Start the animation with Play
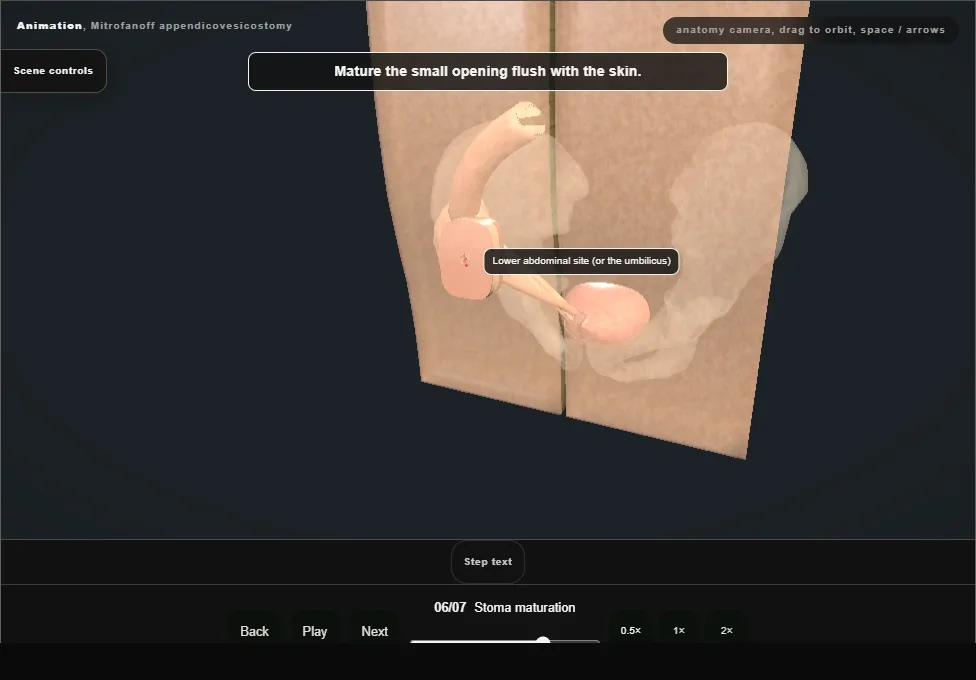 coord(314,631)
